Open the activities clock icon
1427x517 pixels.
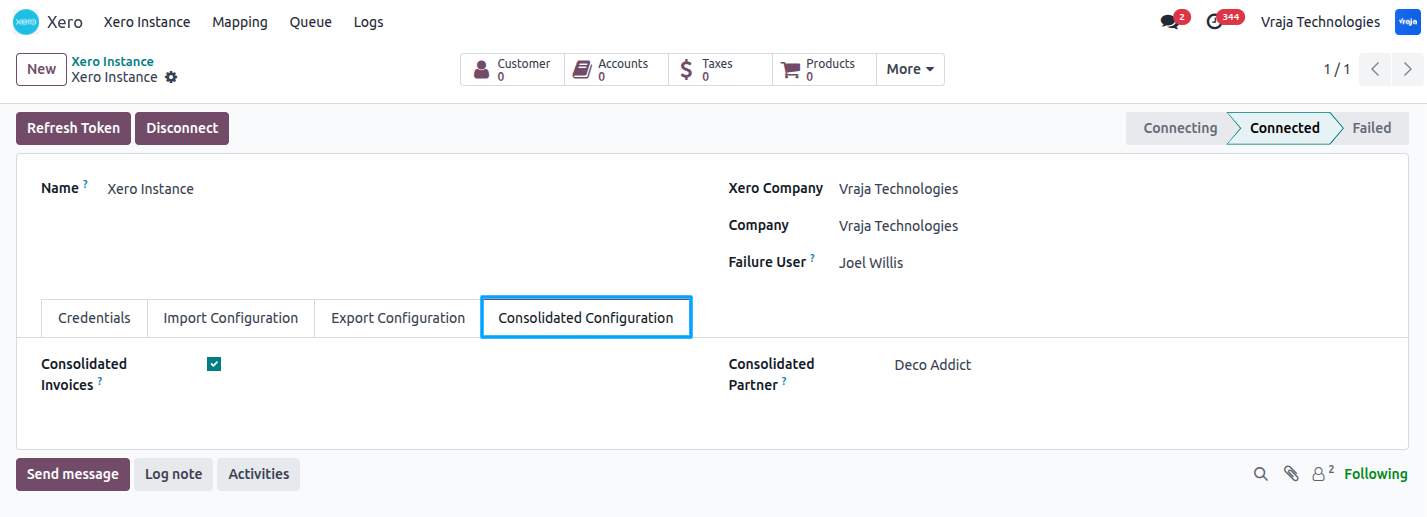[1215, 22]
